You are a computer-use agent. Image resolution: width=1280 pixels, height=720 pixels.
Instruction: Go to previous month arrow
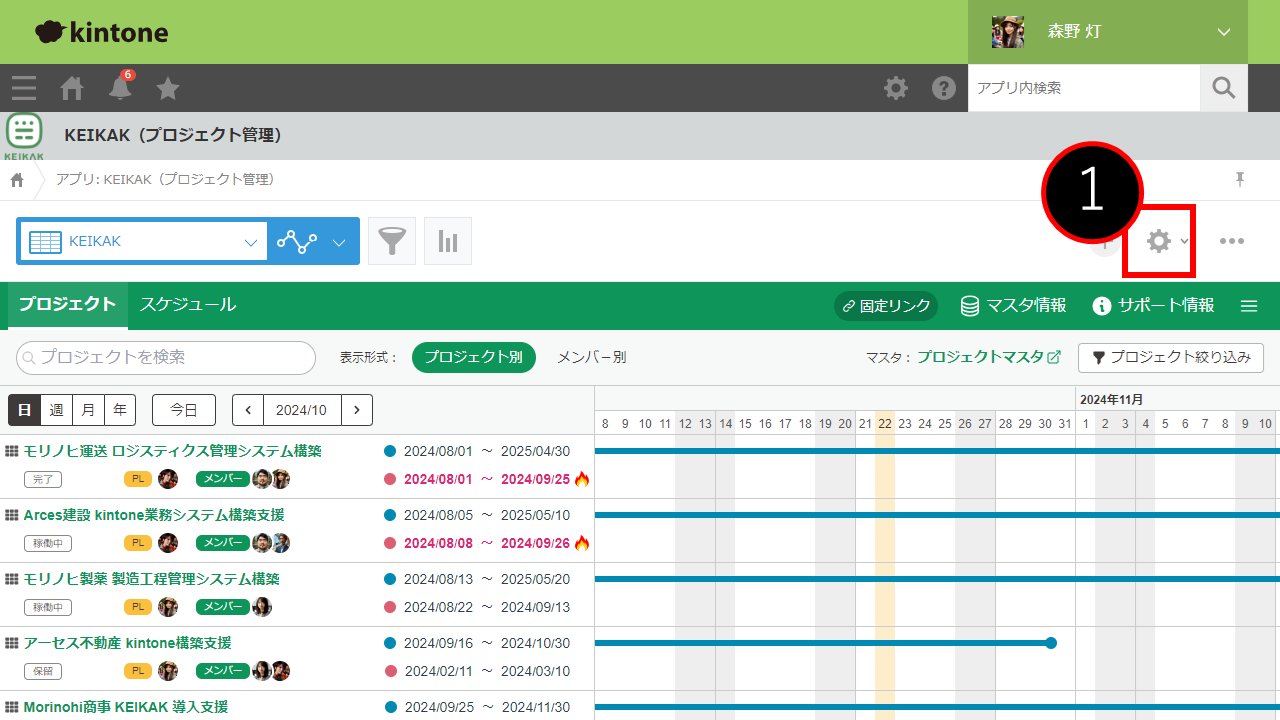[248, 410]
